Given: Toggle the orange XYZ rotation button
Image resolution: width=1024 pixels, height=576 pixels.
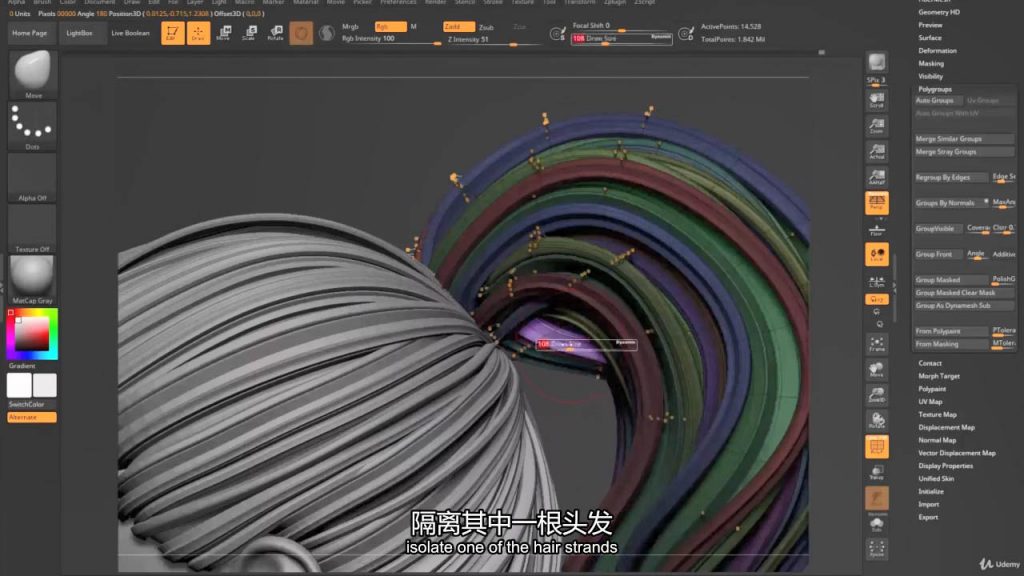Looking at the screenshot, I should tap(876, 299).
